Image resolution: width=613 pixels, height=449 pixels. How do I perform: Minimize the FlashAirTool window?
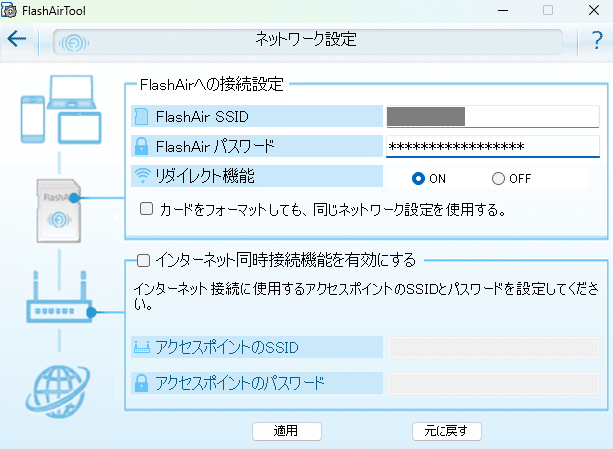point(503,11)
